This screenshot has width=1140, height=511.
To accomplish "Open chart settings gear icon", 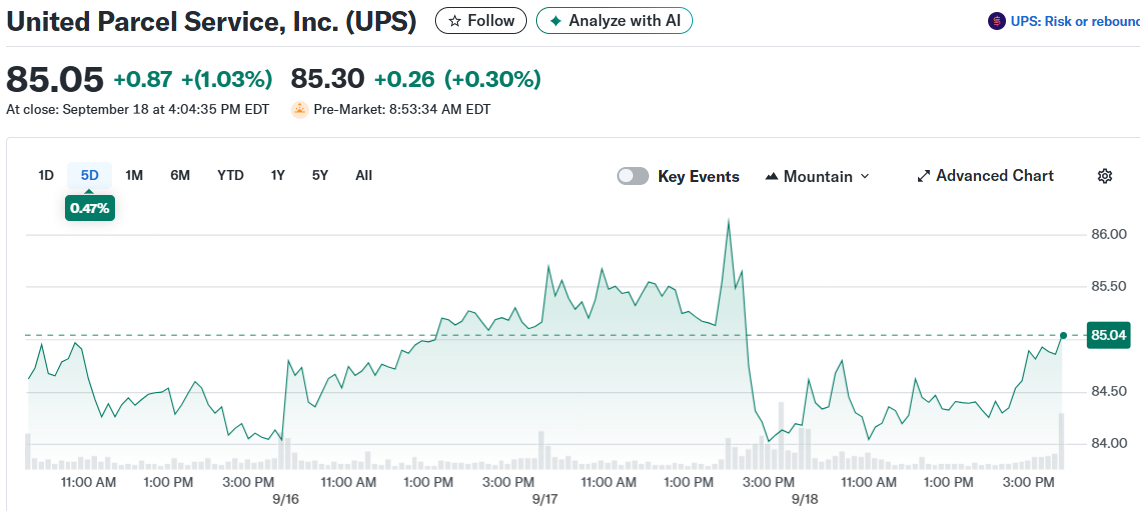I will [1105, 176].
